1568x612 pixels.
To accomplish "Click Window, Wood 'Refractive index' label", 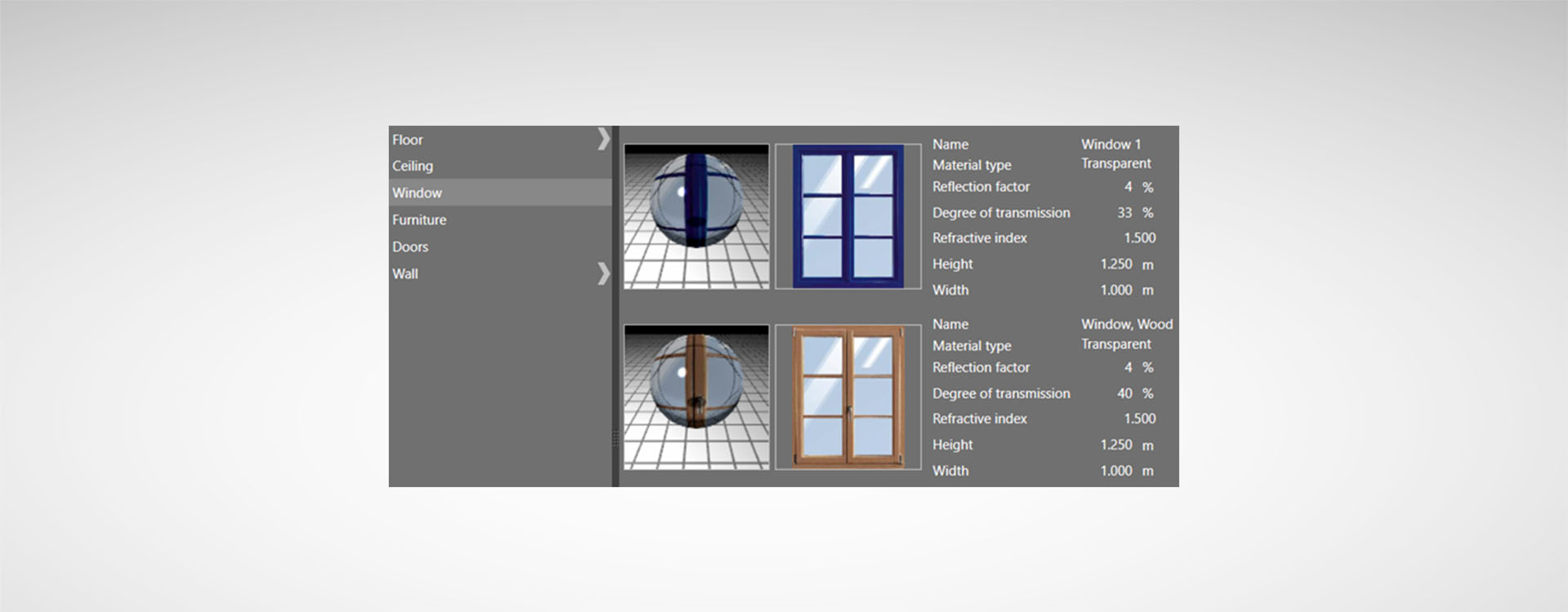I will point(979,418).
